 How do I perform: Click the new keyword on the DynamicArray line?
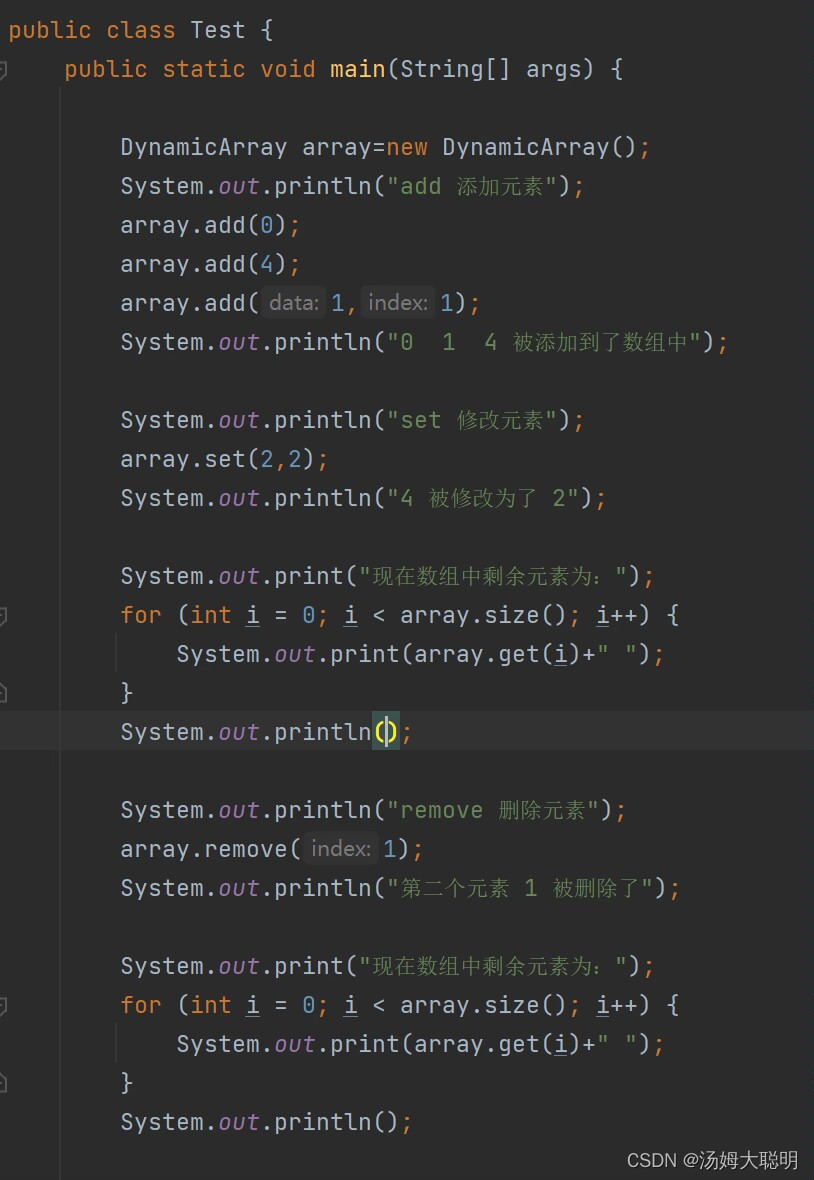pyautogui.click(x=407, y=146)
